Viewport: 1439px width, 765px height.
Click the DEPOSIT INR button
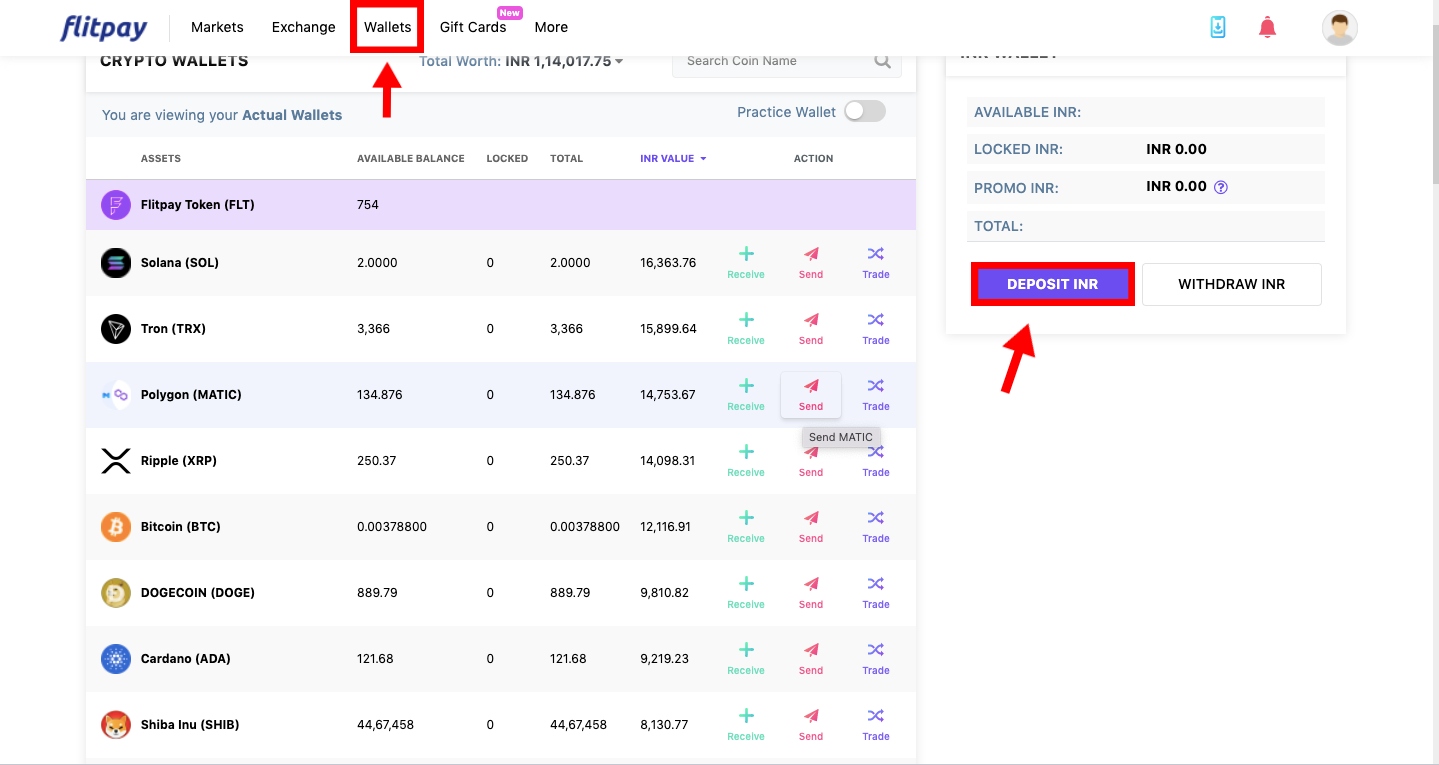point(1052,284)
